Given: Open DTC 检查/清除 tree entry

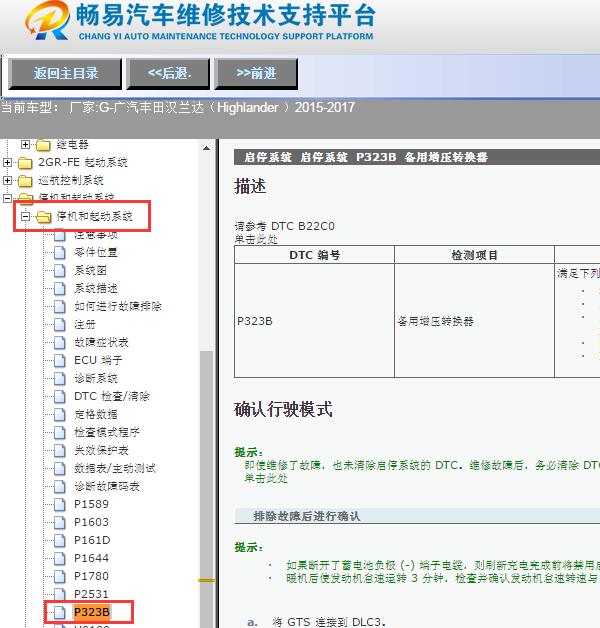Looking at the screenshot, I should click(112, 397).
